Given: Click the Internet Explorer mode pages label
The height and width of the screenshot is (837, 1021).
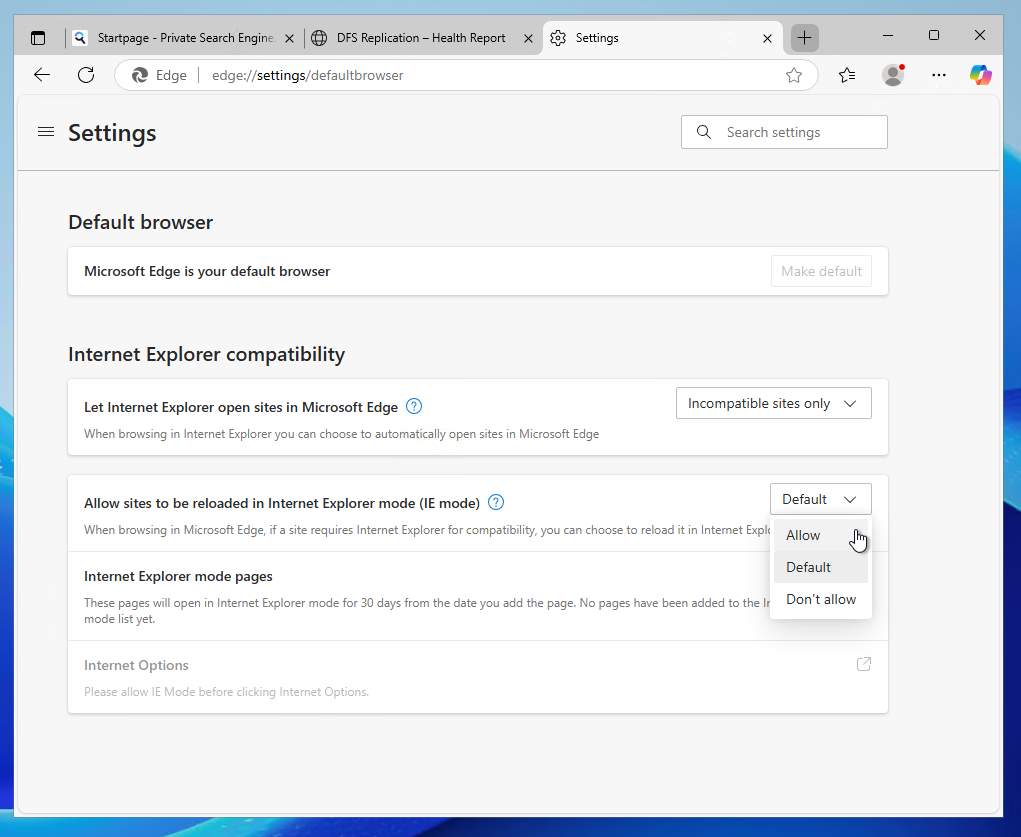Looking at the screenshot, I should coord(178,576).
